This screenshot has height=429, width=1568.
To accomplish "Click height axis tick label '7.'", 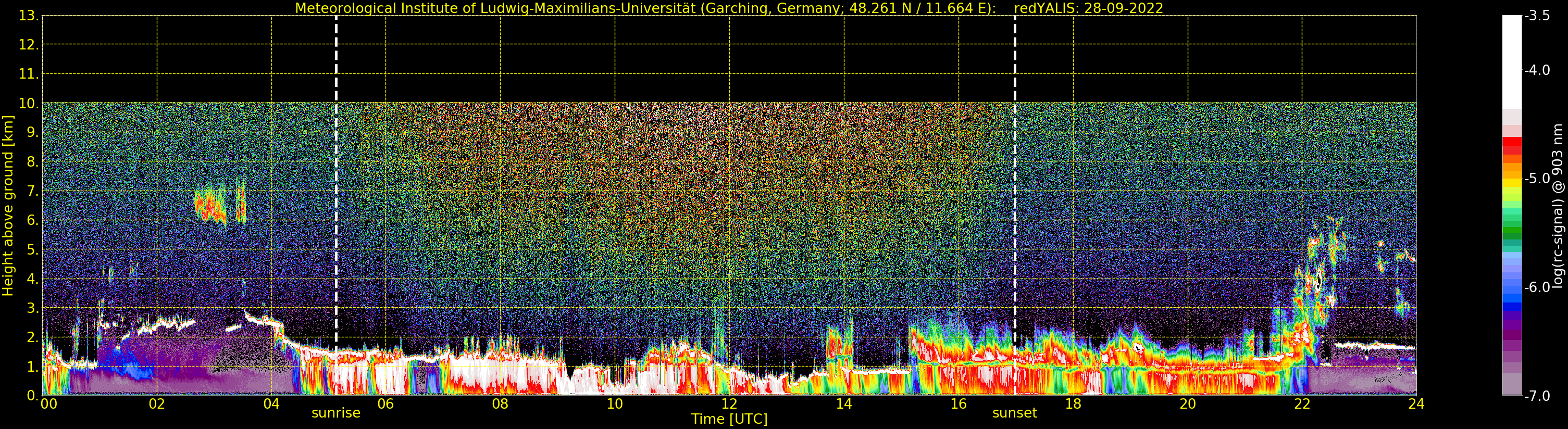I will (x=32, y=191).
